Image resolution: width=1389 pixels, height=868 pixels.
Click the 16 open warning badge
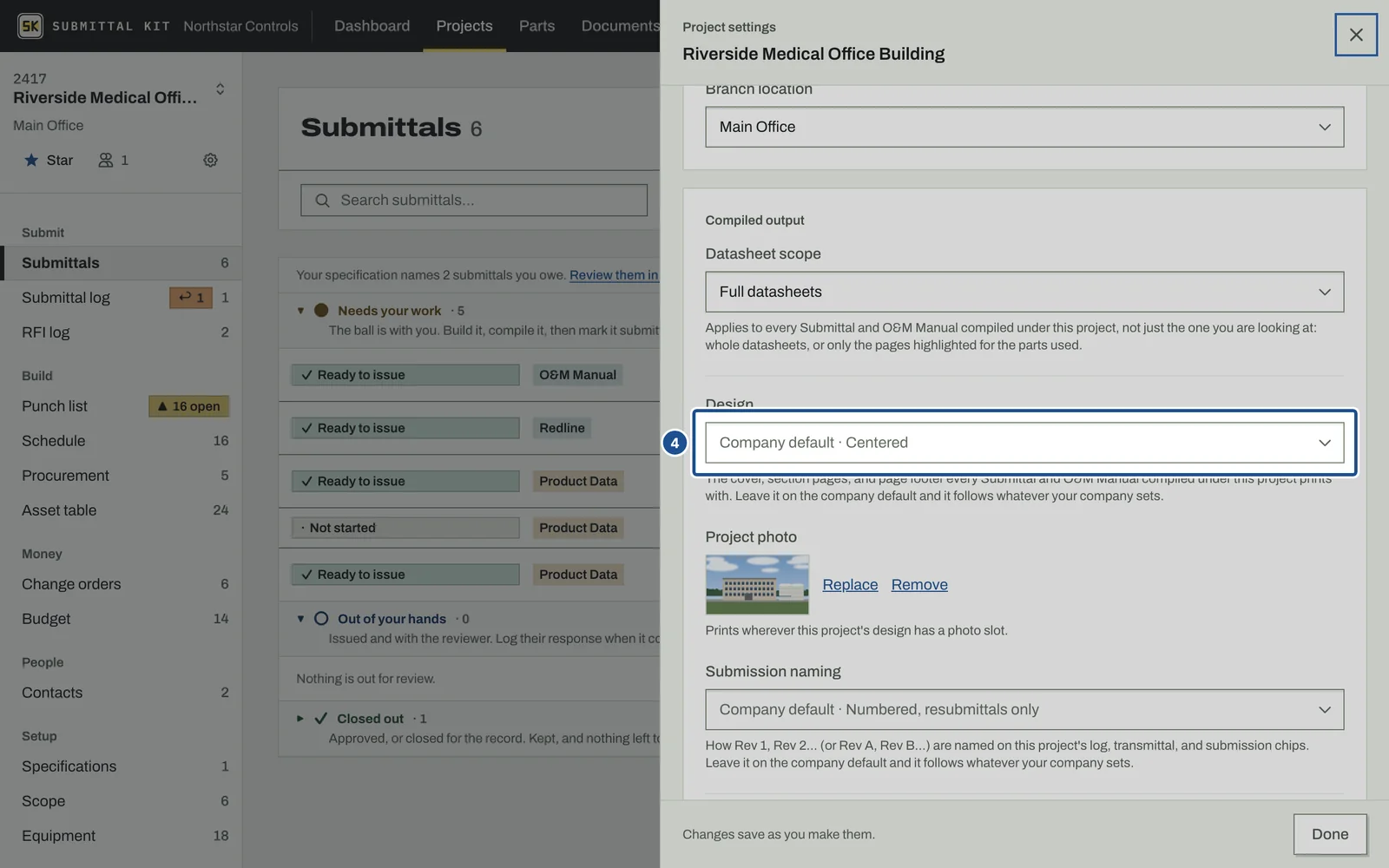[x=189, y=406]
